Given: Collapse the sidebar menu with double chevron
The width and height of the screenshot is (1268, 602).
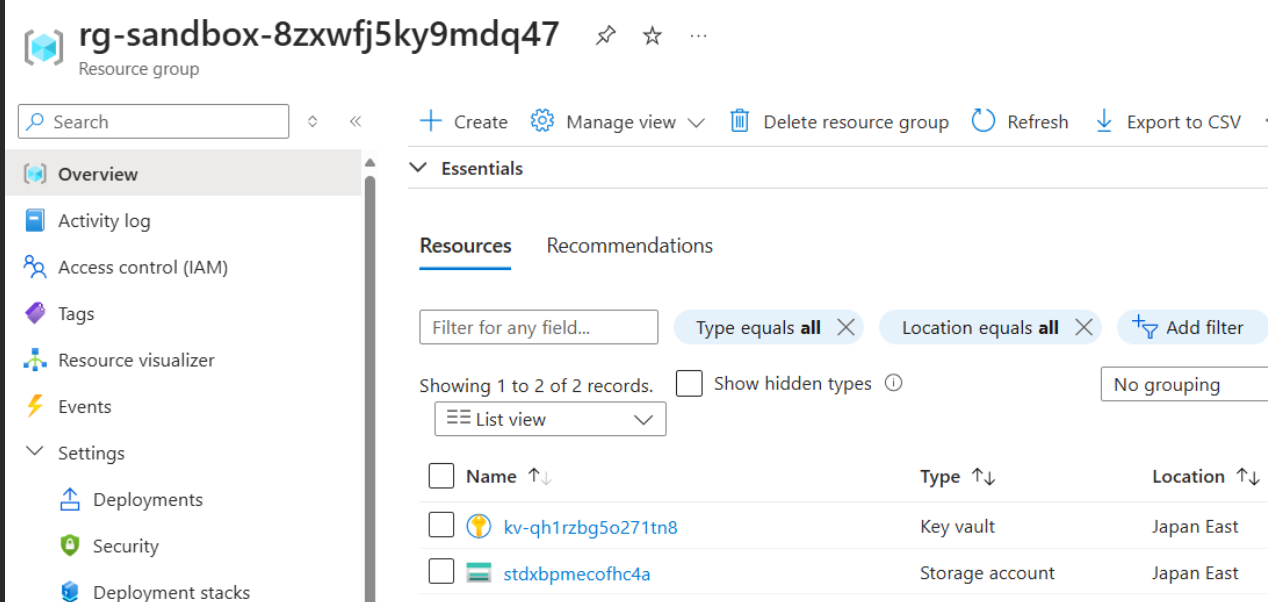Looking at the screenshot, I should [x=355, y=122].
